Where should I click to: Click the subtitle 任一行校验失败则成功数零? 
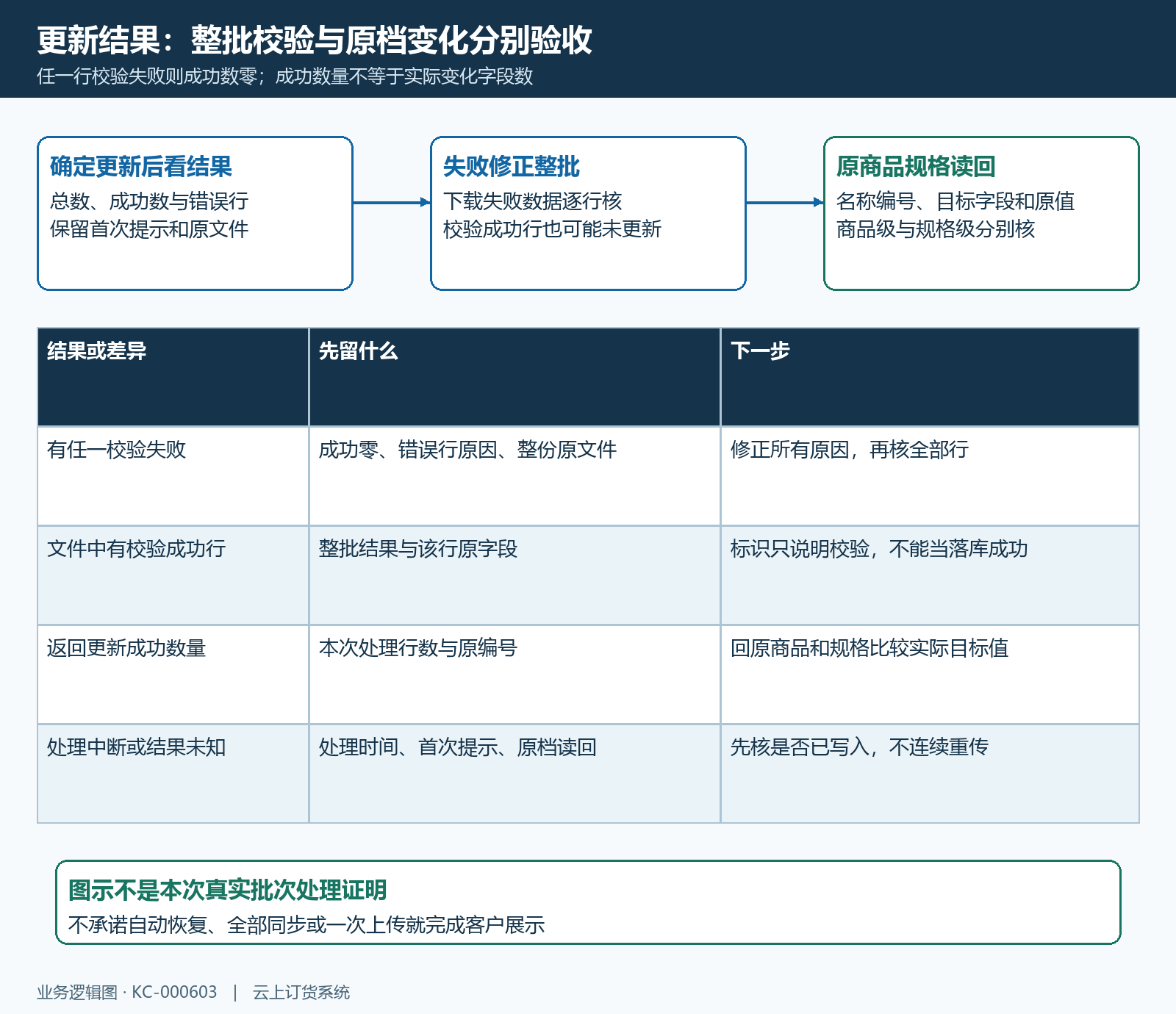click(147, 76)
